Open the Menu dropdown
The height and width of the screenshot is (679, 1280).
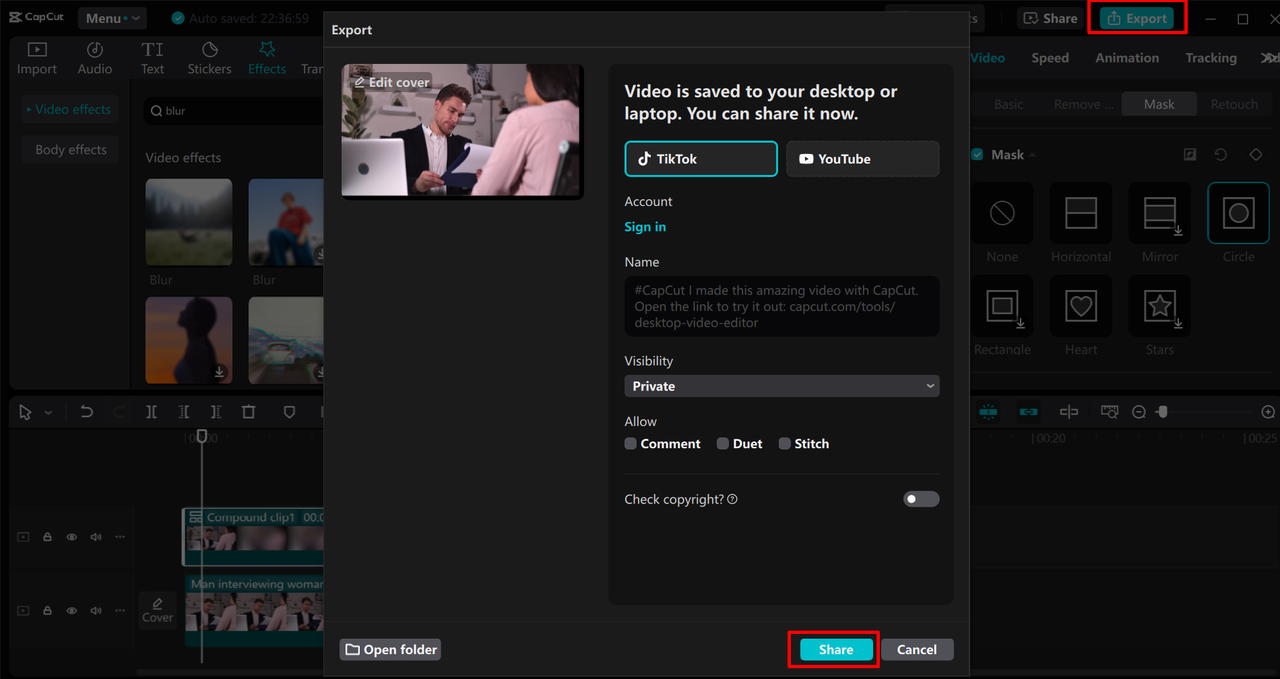pyautogui.click(x=112, y=18)
